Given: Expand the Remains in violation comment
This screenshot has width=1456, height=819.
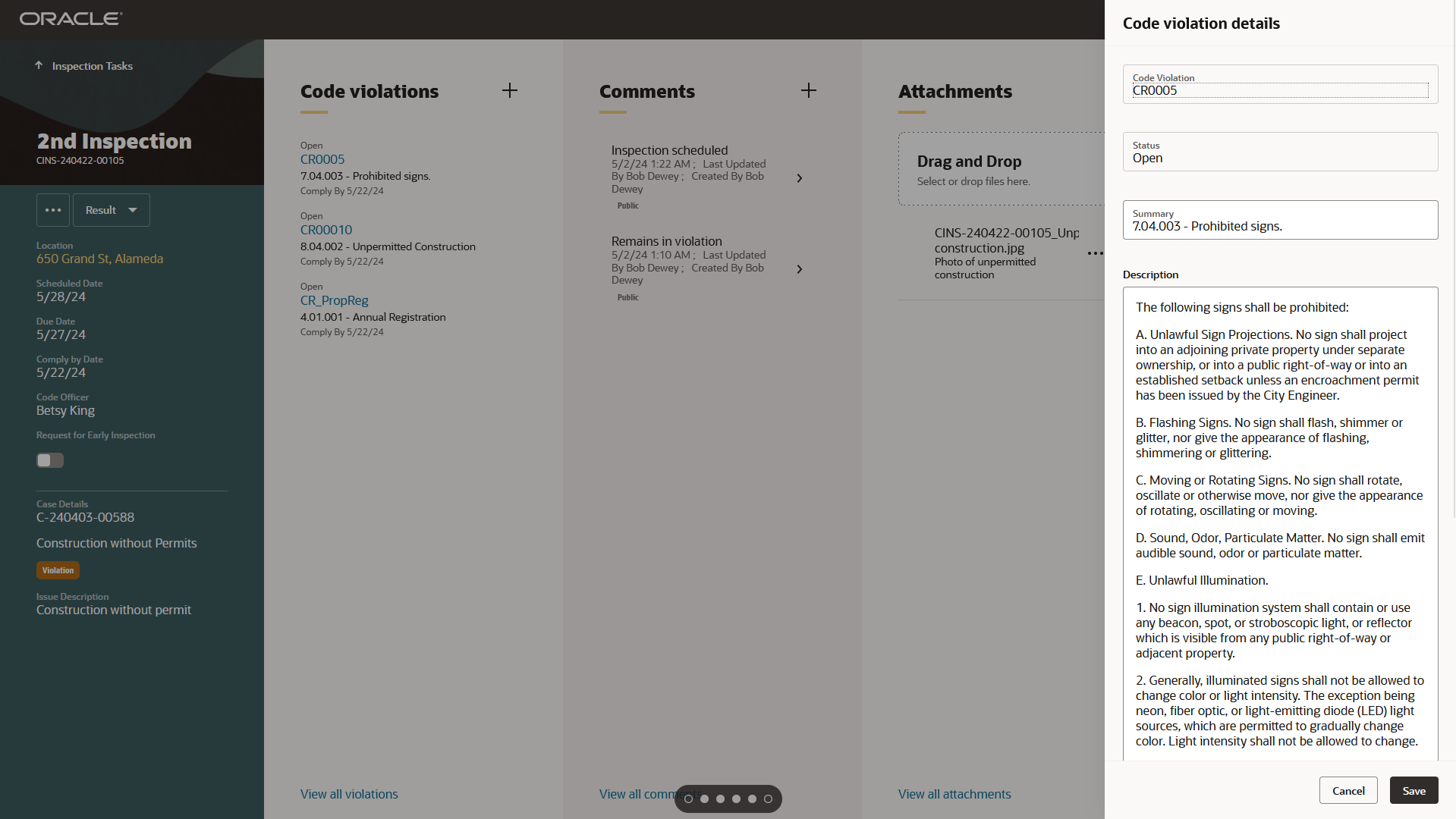Looking at the screenshot, I should click(x=799, y=268).
